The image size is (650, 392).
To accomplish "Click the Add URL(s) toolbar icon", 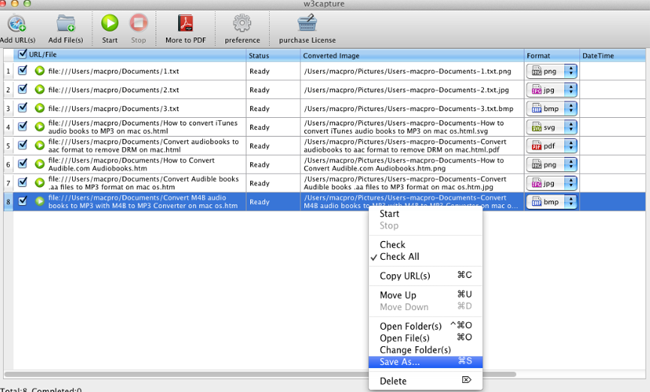I will tap(17, 24).
